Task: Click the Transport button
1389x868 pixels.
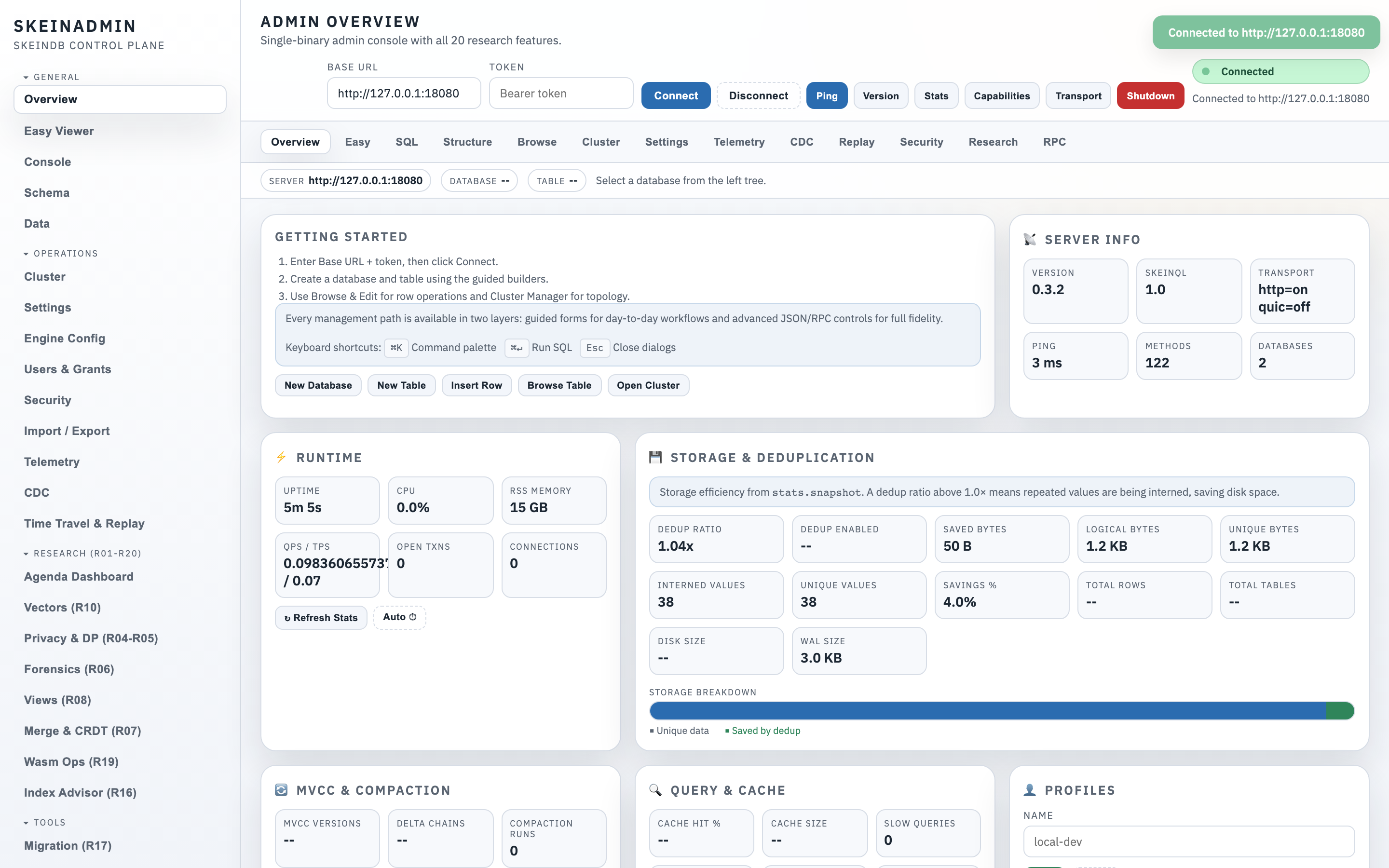Action: (x=1078, y=95)
